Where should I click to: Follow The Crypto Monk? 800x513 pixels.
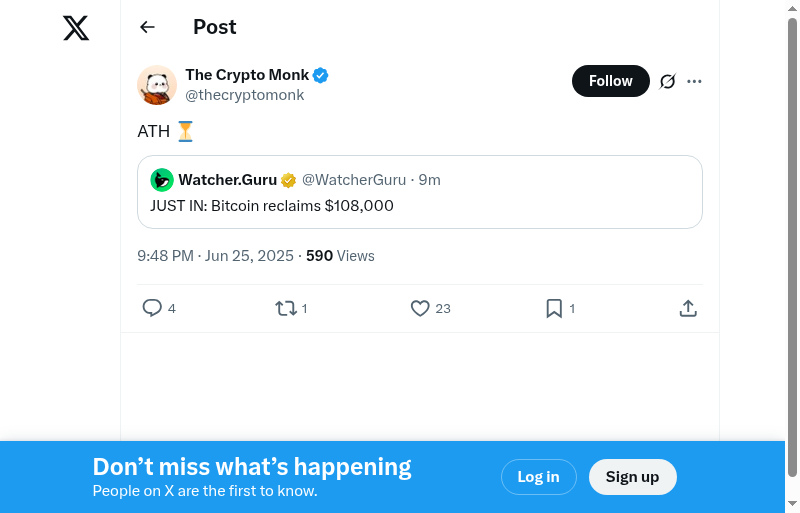(610, 81)
